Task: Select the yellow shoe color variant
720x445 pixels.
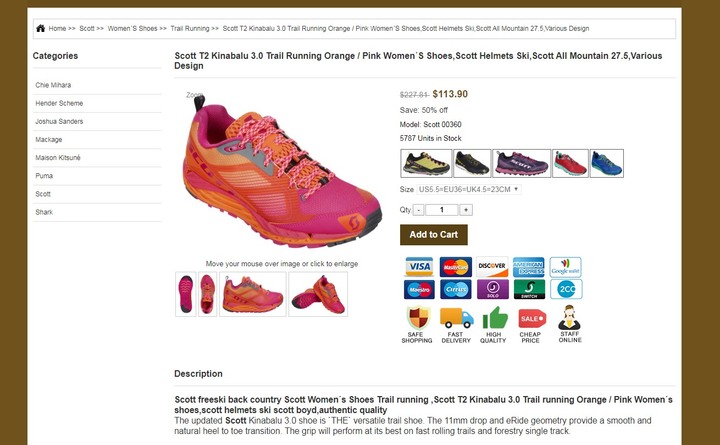Action: click(426, 163)
